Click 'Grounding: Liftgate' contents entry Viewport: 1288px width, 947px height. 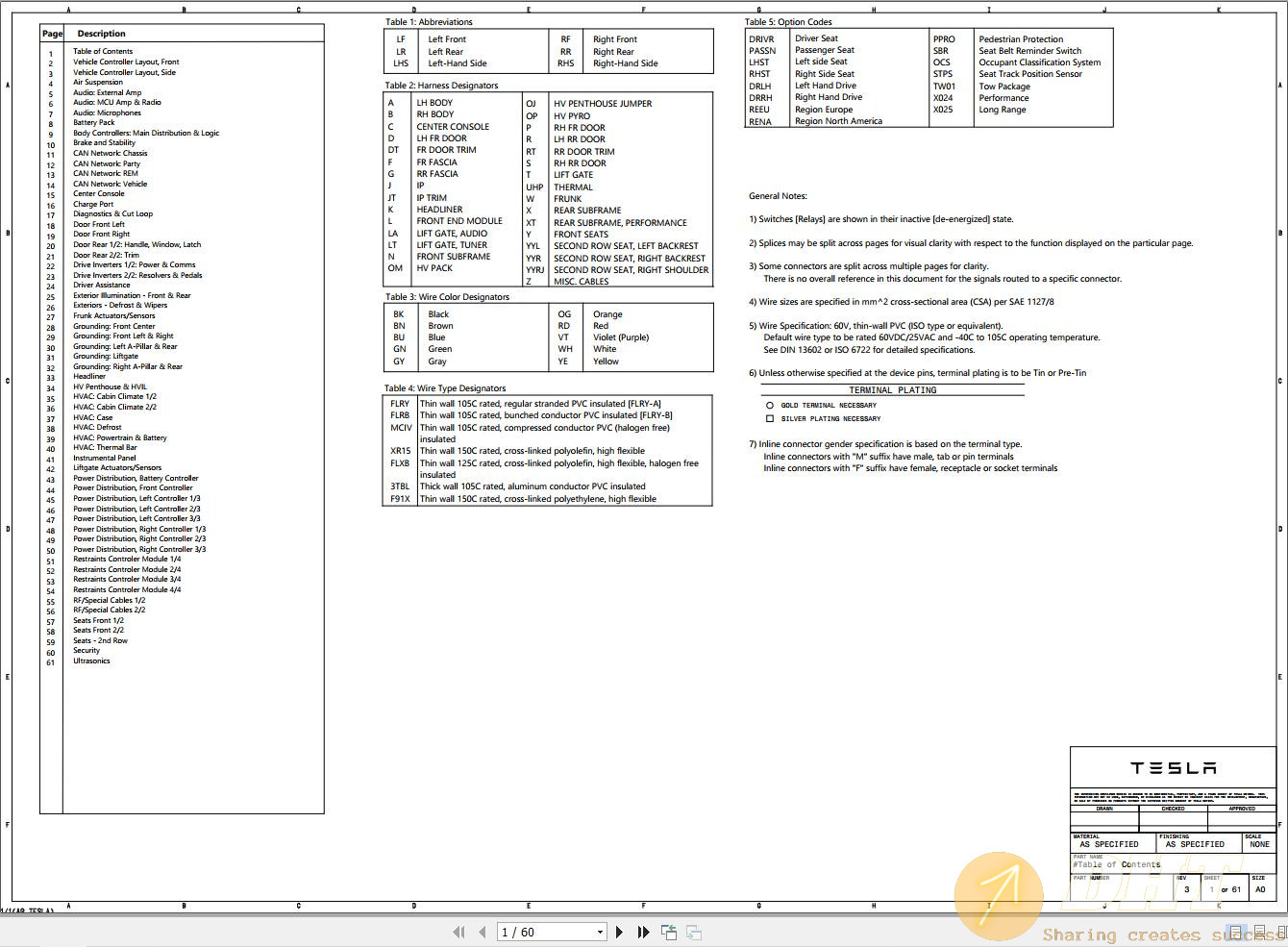[x=106, y=356]
